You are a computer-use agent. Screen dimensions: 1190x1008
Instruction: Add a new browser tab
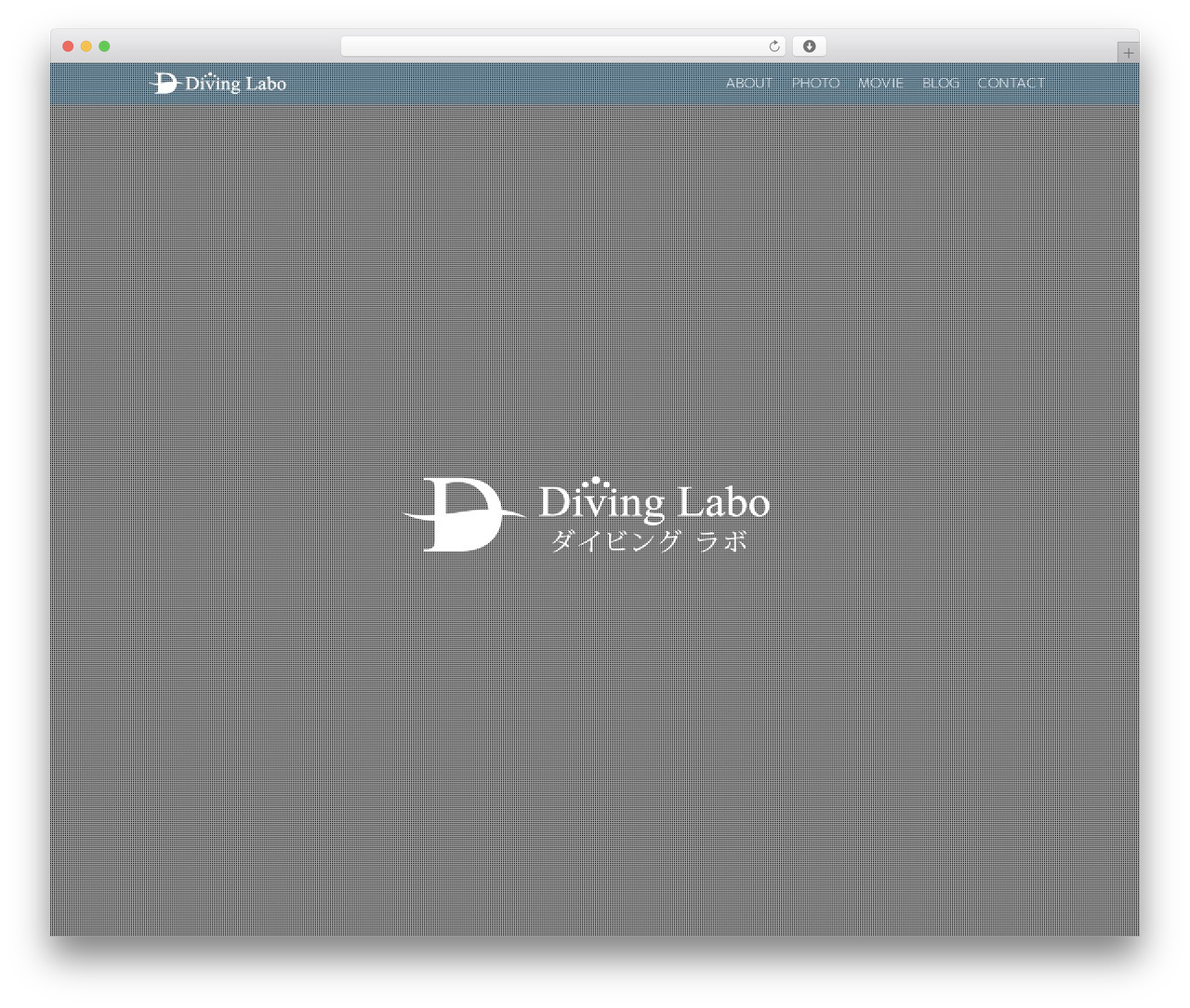[1128, 53]
